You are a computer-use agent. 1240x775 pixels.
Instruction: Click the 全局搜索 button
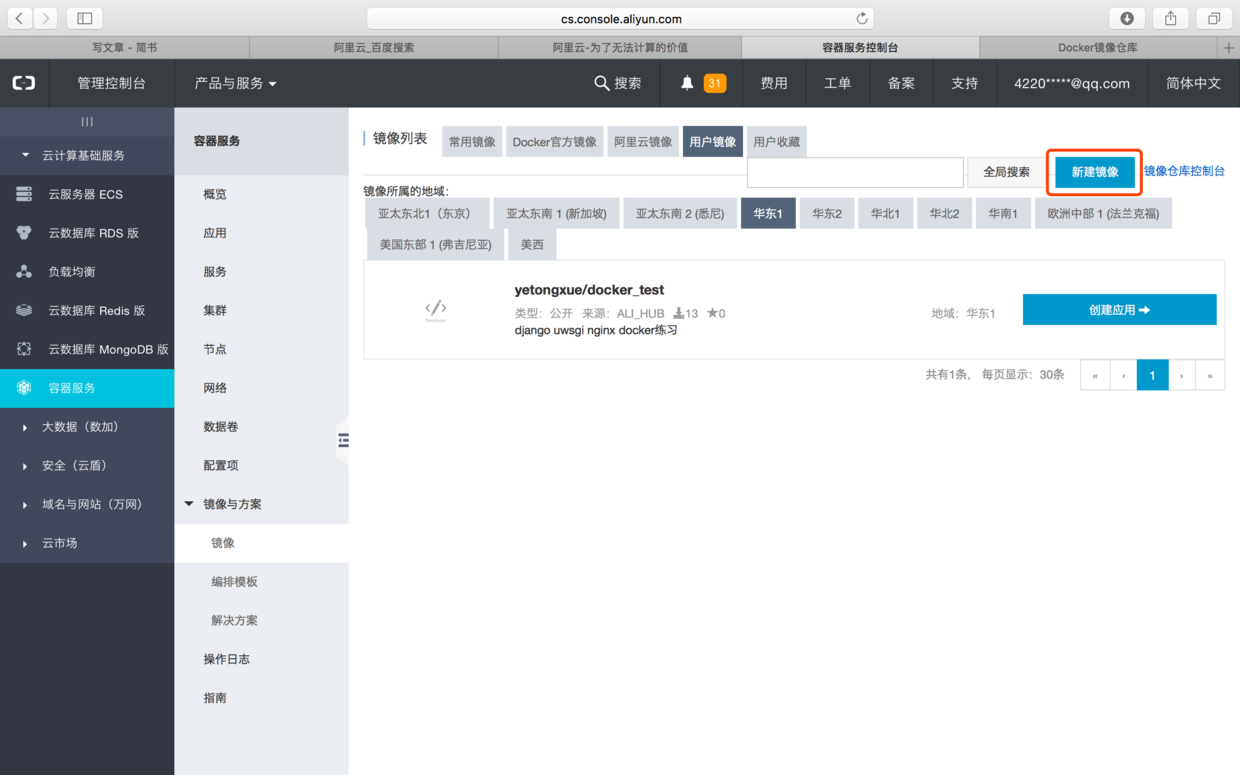tap(1006, 172)
